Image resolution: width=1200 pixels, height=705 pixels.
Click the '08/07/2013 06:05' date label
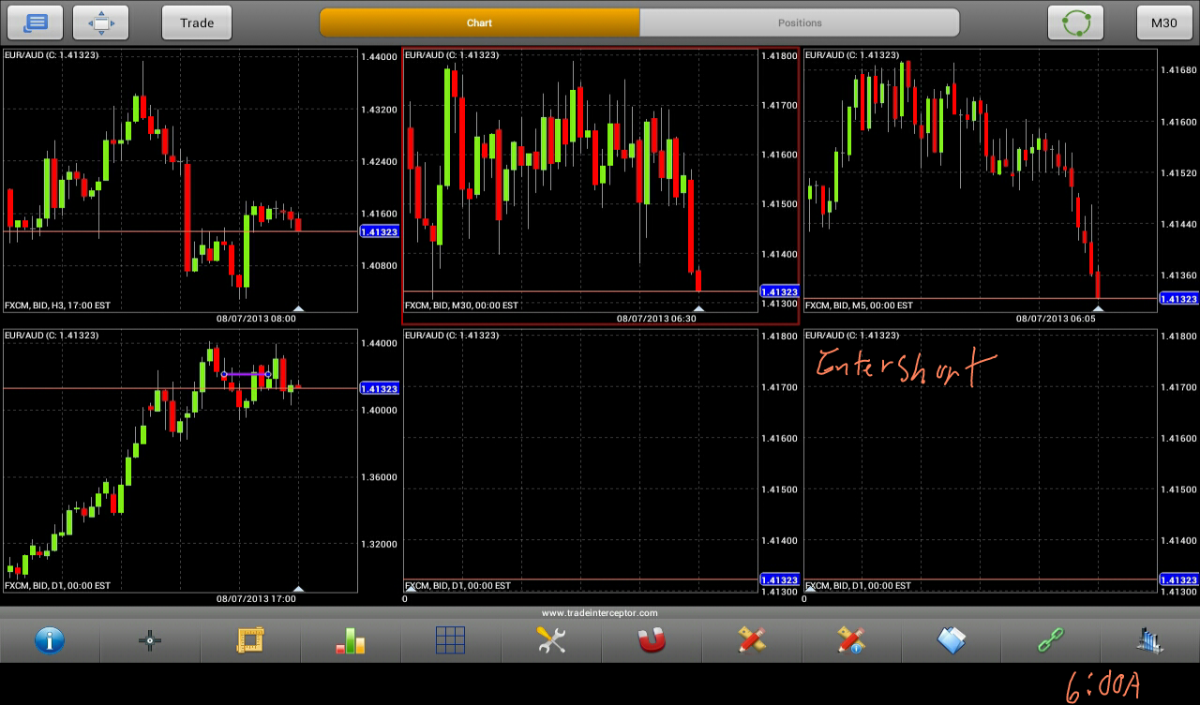(1056, 318)
